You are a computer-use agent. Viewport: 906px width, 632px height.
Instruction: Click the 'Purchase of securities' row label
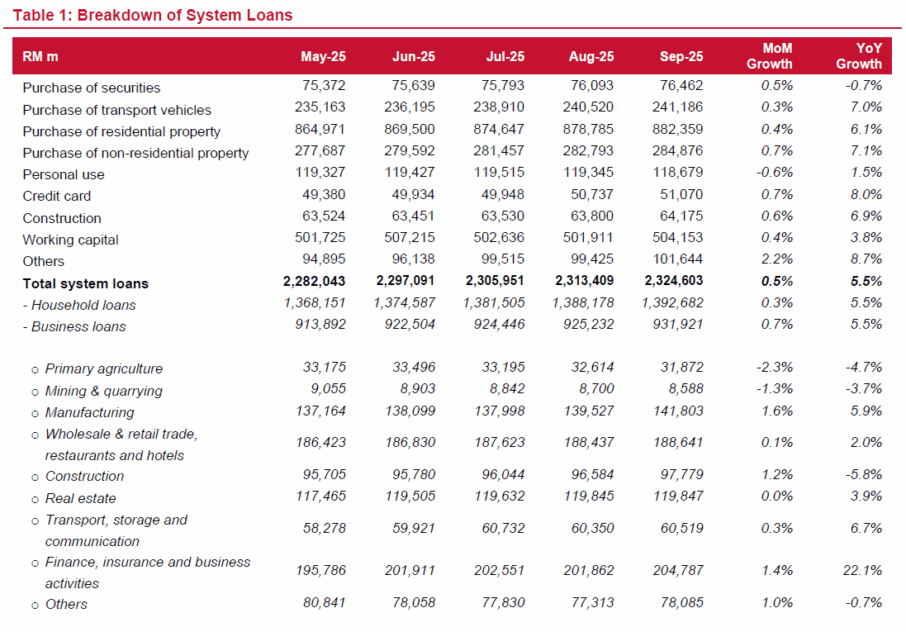(x=91, y=88)
